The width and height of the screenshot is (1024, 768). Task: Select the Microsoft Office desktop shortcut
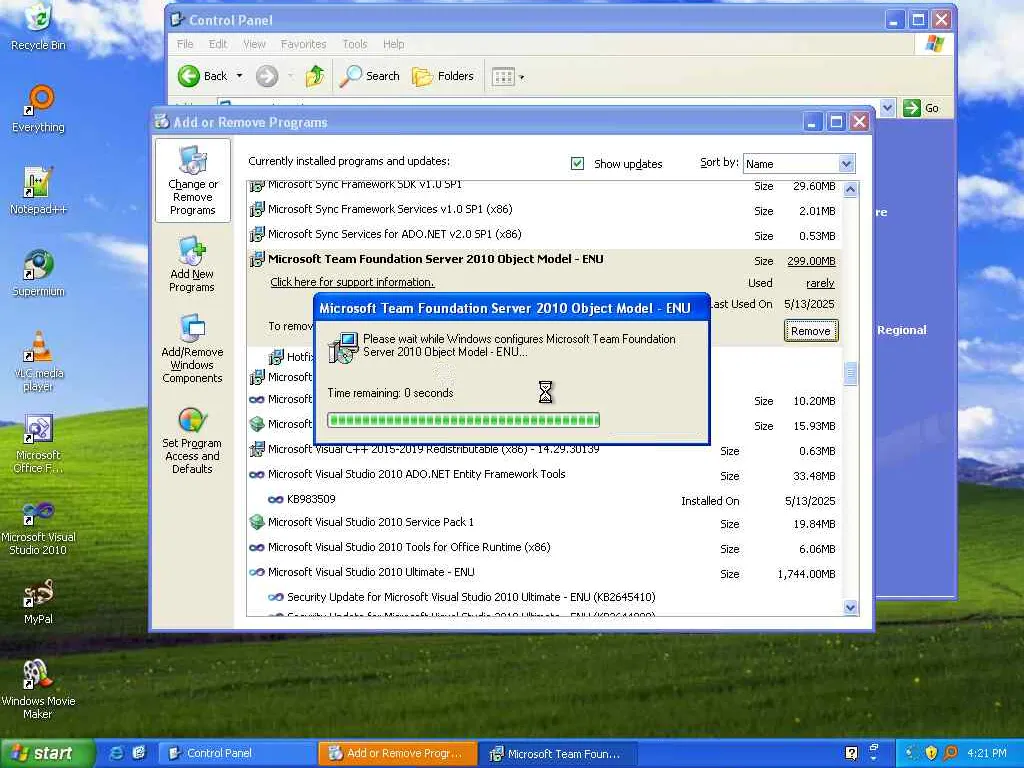point(39,443)
